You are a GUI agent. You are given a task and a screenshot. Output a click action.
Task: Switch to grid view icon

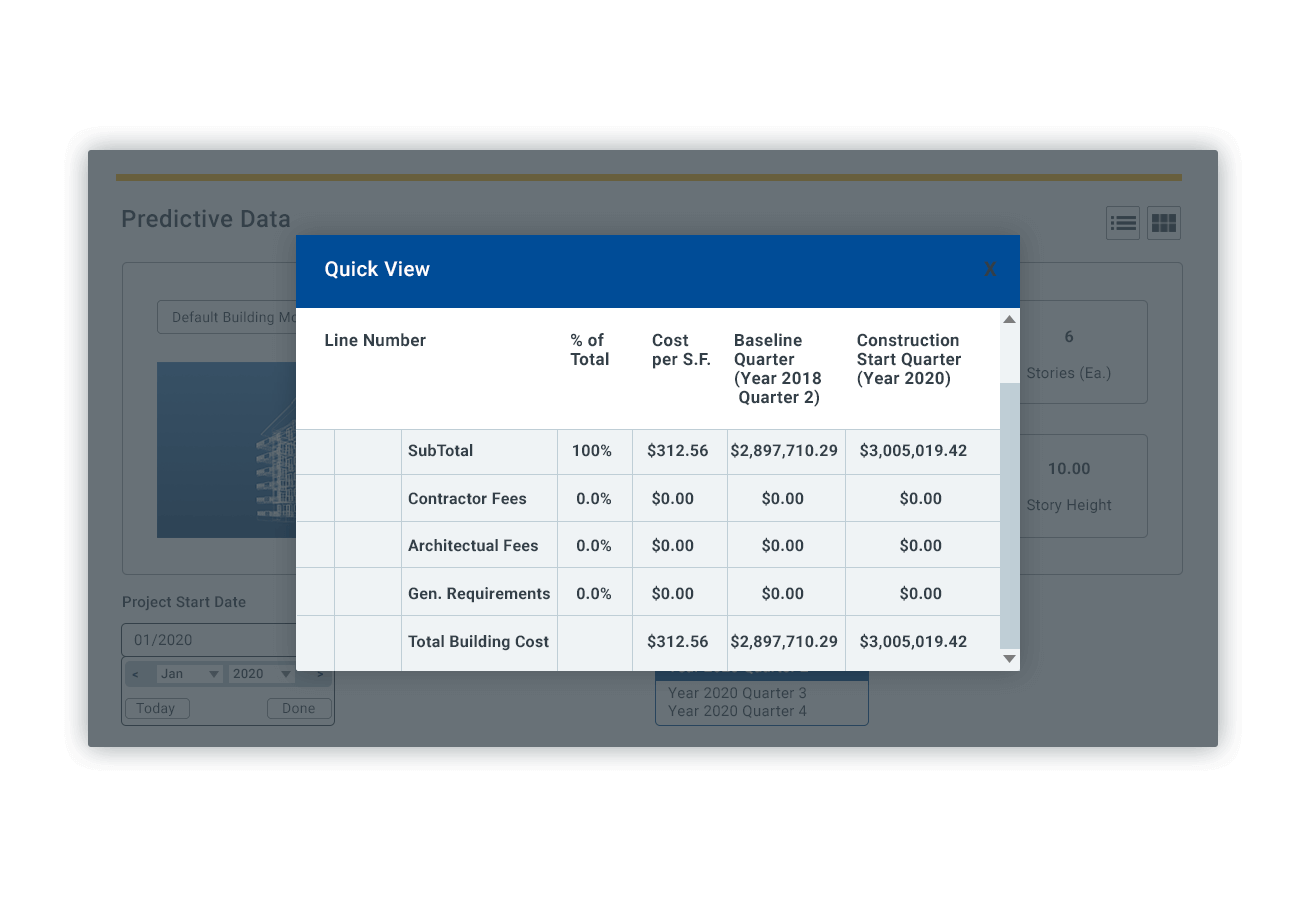pyautogui.click(x=1164, y=223)
